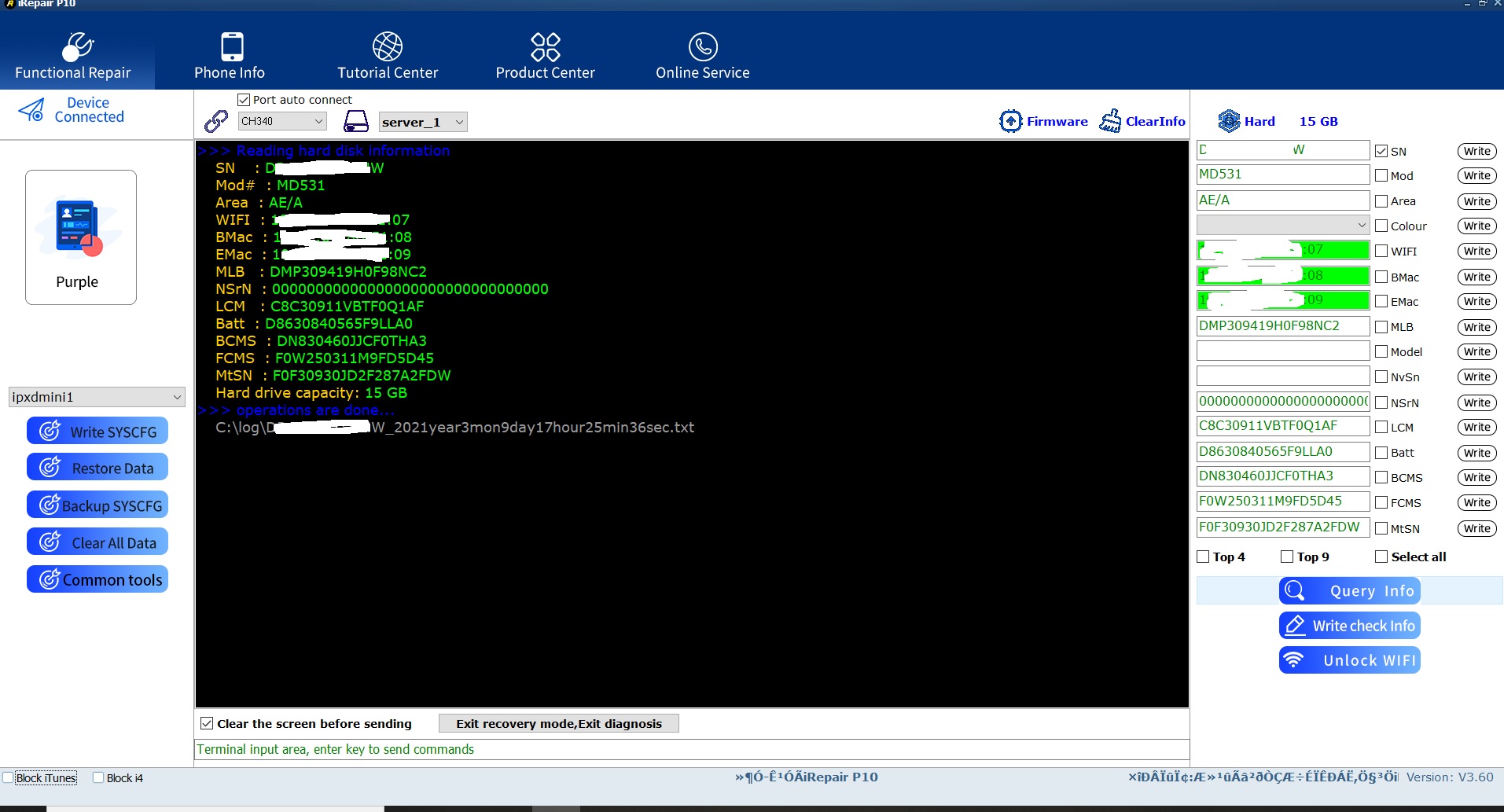Click the chain link connect icon
This screenshot has height=812, width=1504.
tap(215, 121)
